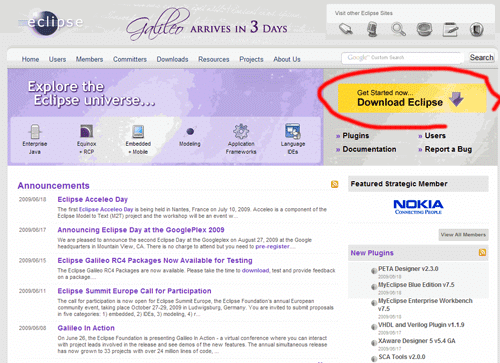Click the New Plugins section heading
The width and height of the screenshot is (500, 363).
click(x=372, y=253)
